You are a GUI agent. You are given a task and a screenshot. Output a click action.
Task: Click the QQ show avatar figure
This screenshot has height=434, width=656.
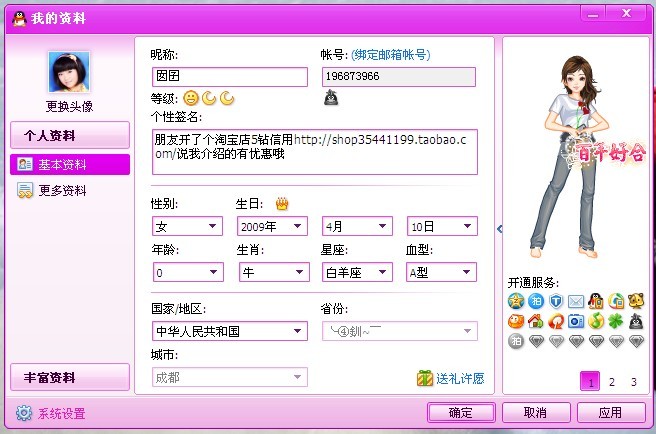(x=577, y=157)
